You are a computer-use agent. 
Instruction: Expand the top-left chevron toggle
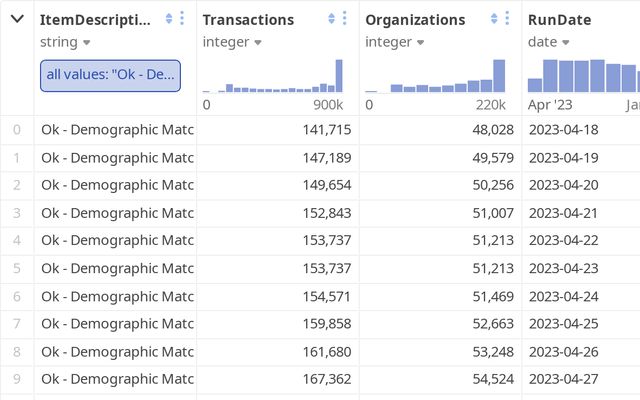tap(17, 19)
